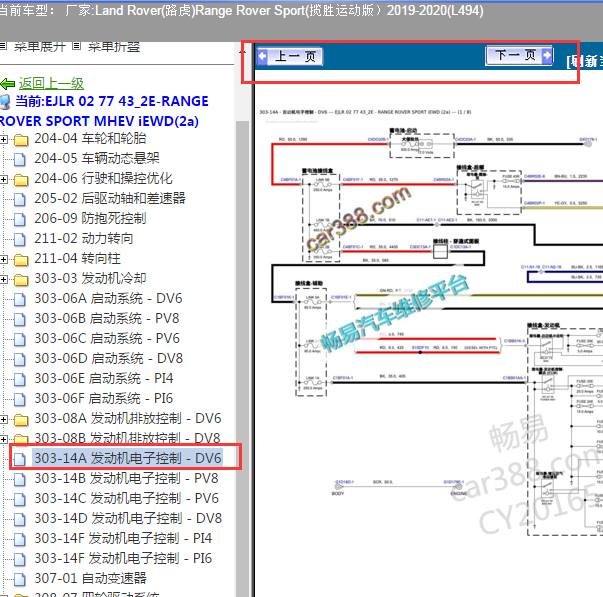Click the green back arrow icon
Screen dimensions: 603x597
[8, 83]
